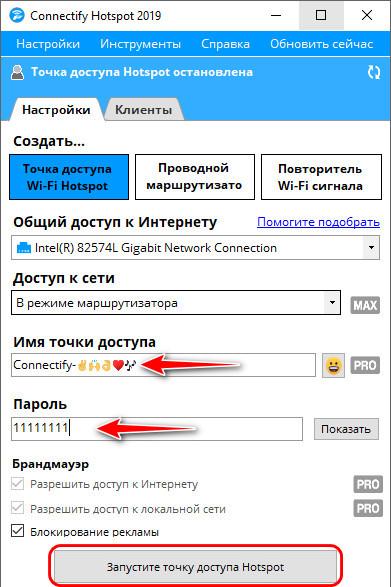Open the Справка menu

point(225,44)
